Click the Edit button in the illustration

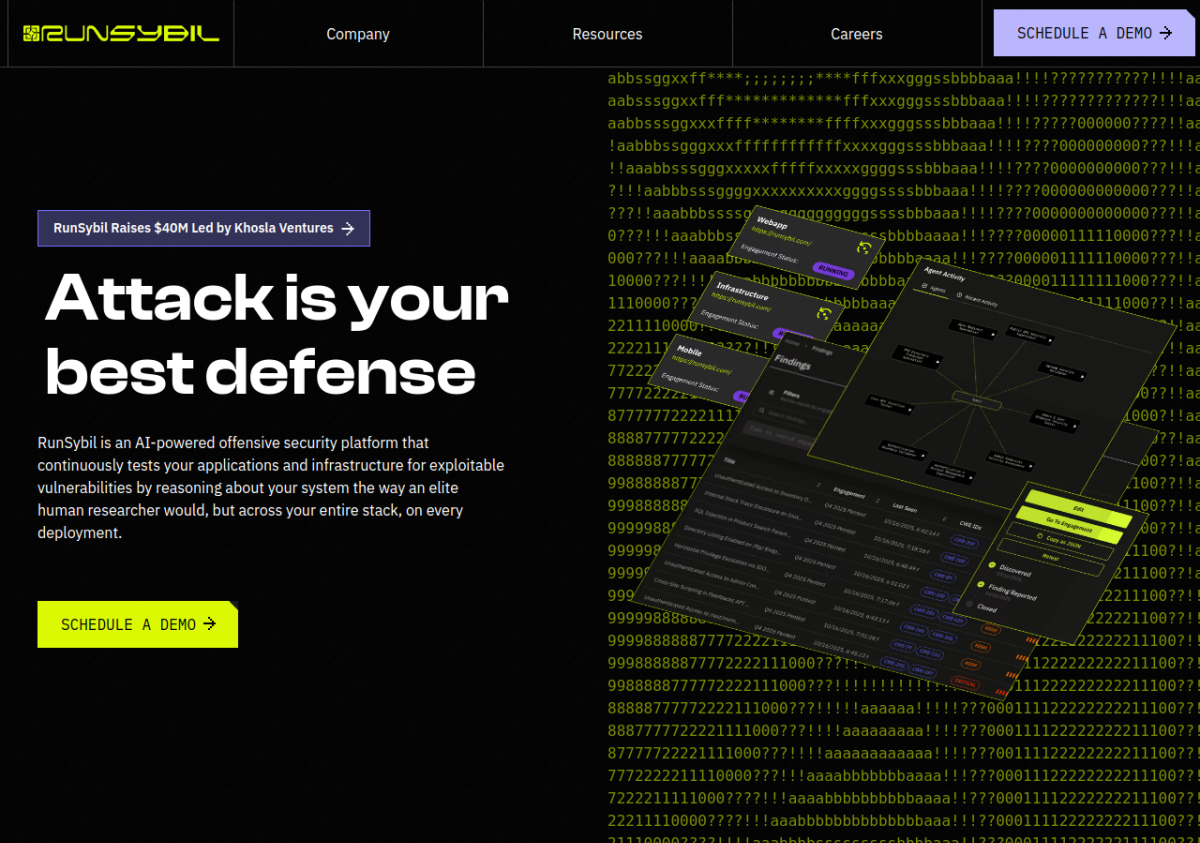point(1079,508)
